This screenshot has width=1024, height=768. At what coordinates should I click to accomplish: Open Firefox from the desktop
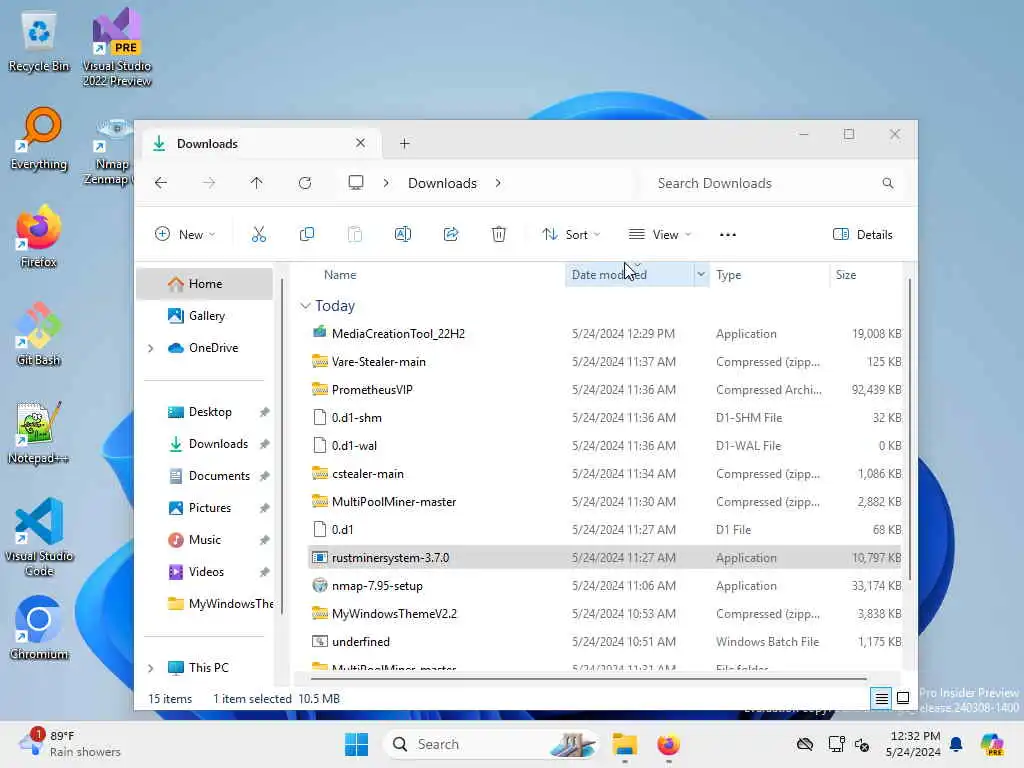click(x=39, y=236)
